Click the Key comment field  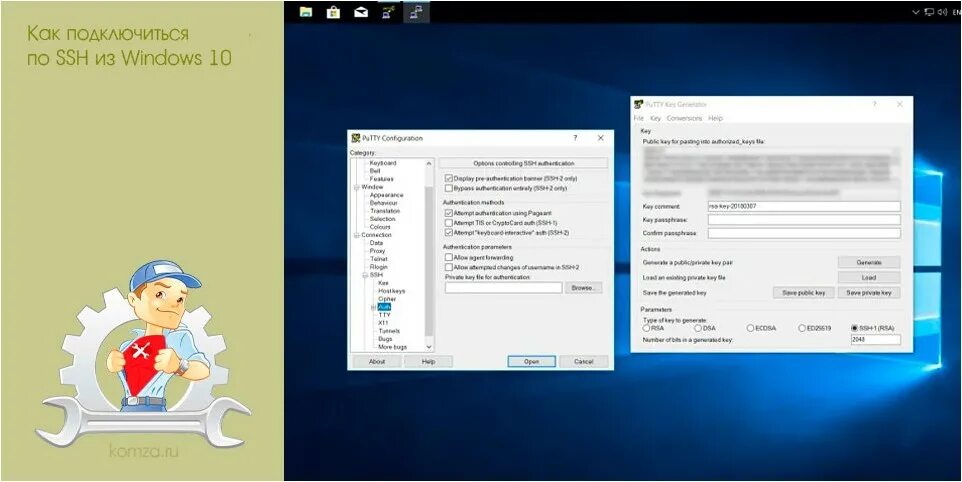coord(804,207)
